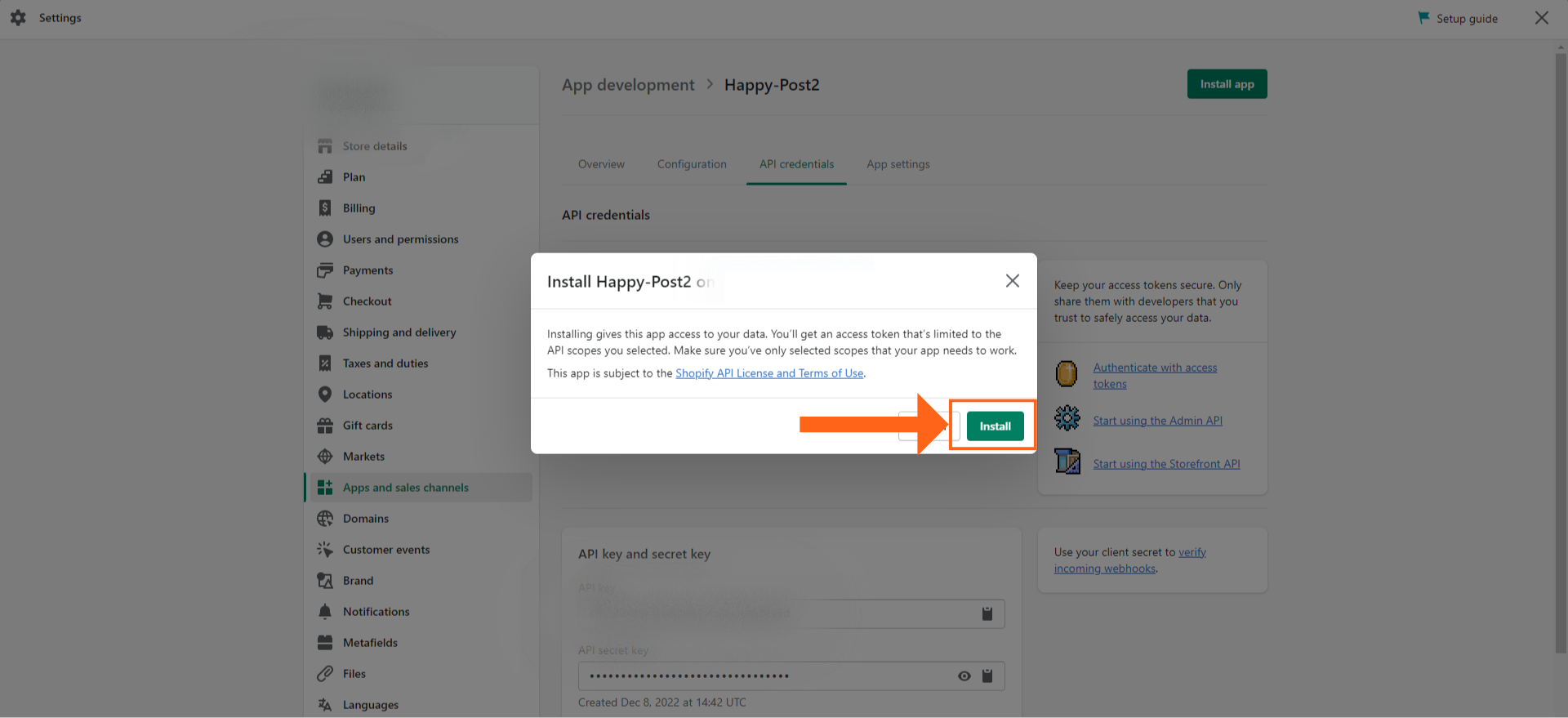Click the Billing icon in sidebar
Image resolution: width=1568 pixels, height=718 pixels.
tap(325, 208)
